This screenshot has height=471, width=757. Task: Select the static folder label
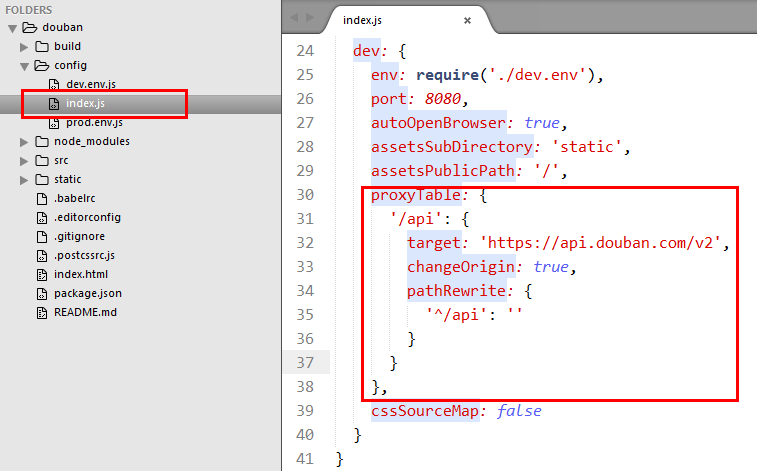pyautogui.click(x=68, y=180)
